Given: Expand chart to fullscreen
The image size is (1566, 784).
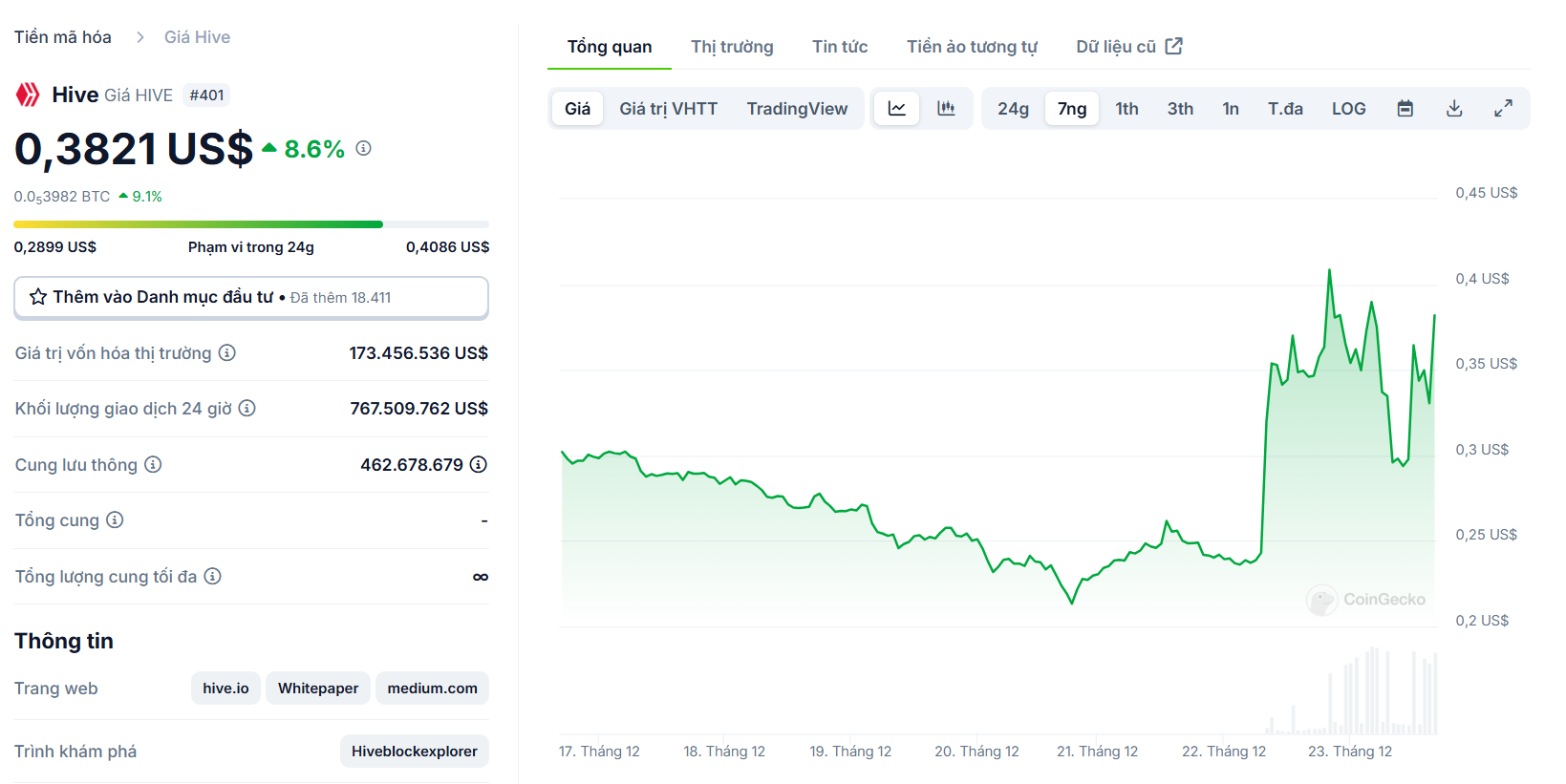Looking at the screenshot, I should pos(1503,109).
